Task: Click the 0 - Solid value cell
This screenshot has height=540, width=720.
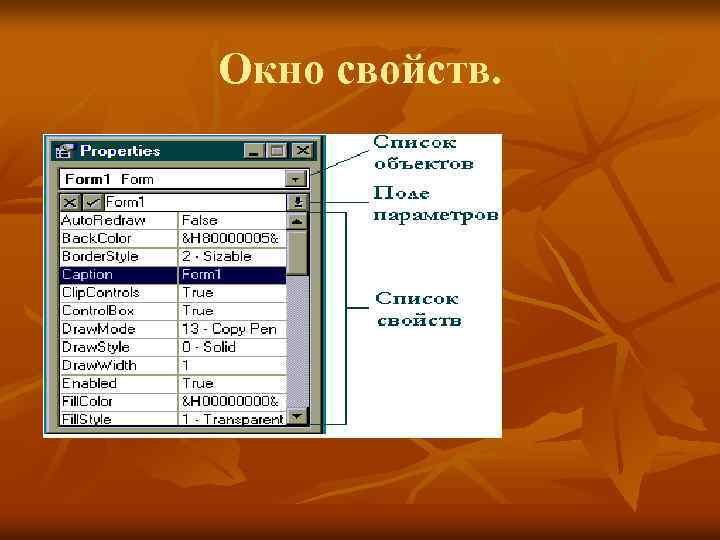Action: pos(232,347)
